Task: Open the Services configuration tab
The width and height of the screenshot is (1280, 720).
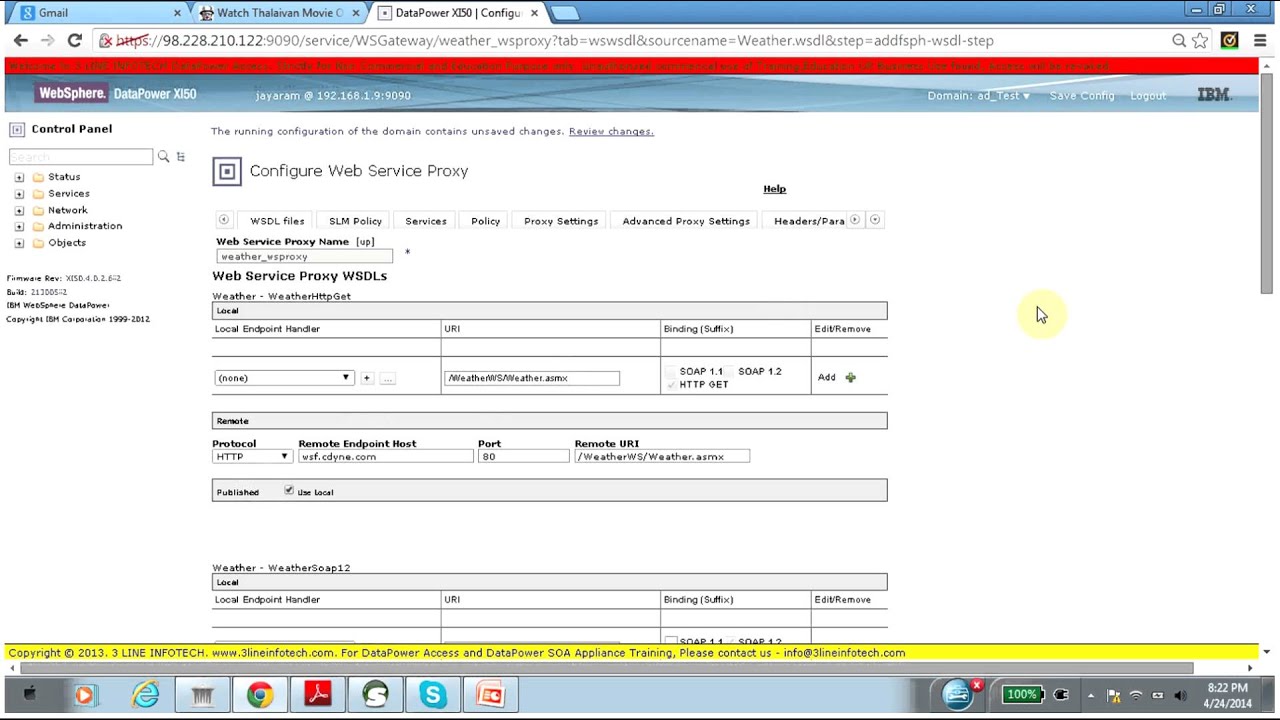Action: pos(426,221)
